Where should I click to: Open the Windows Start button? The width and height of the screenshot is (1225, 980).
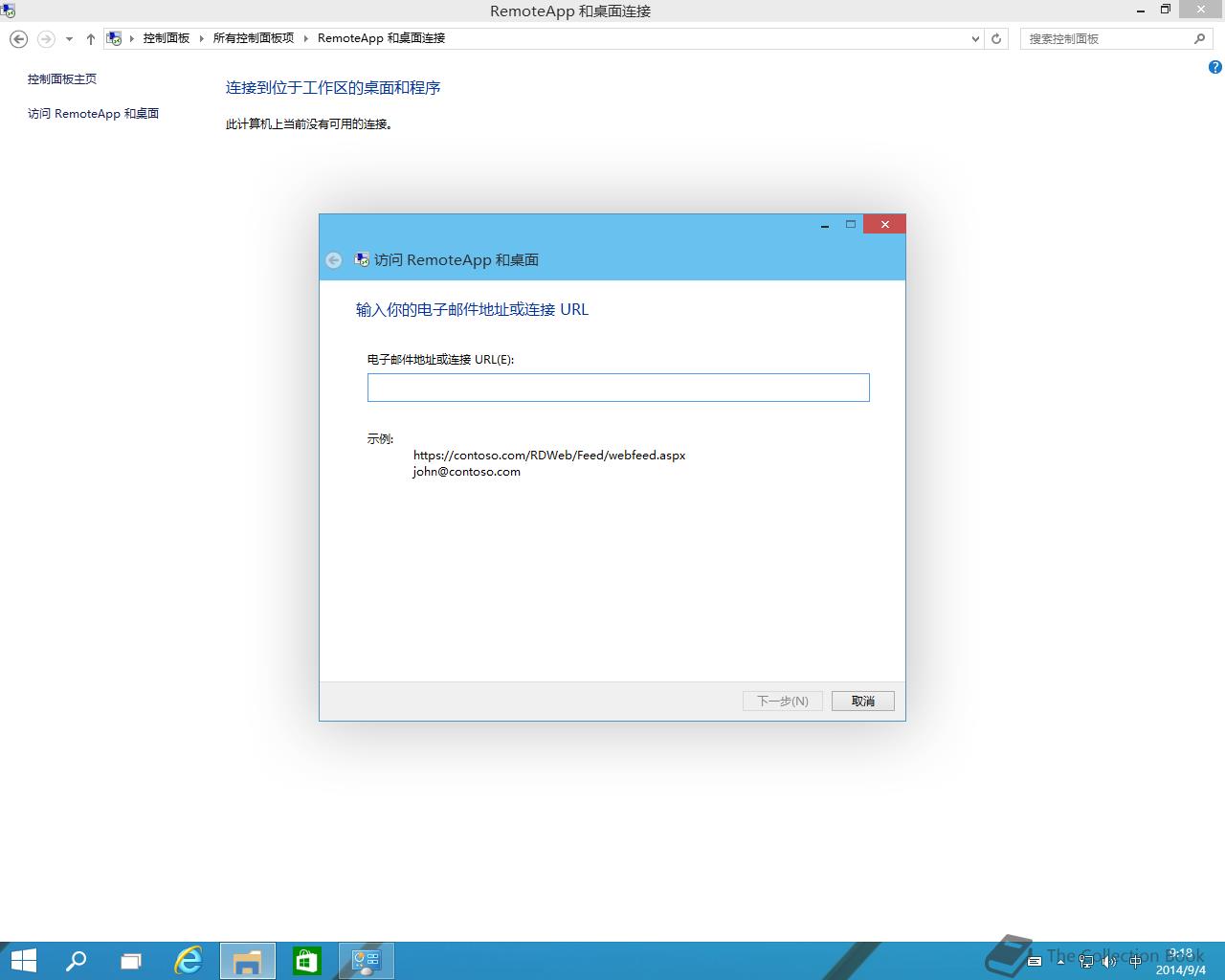pos(23,961)
